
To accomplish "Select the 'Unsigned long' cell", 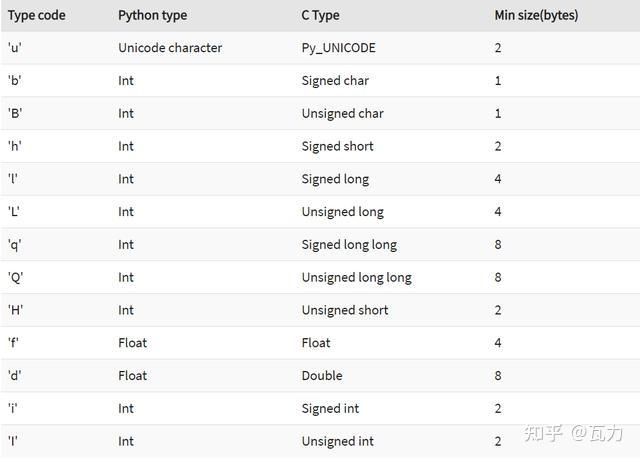I will (x=342, y=212).
